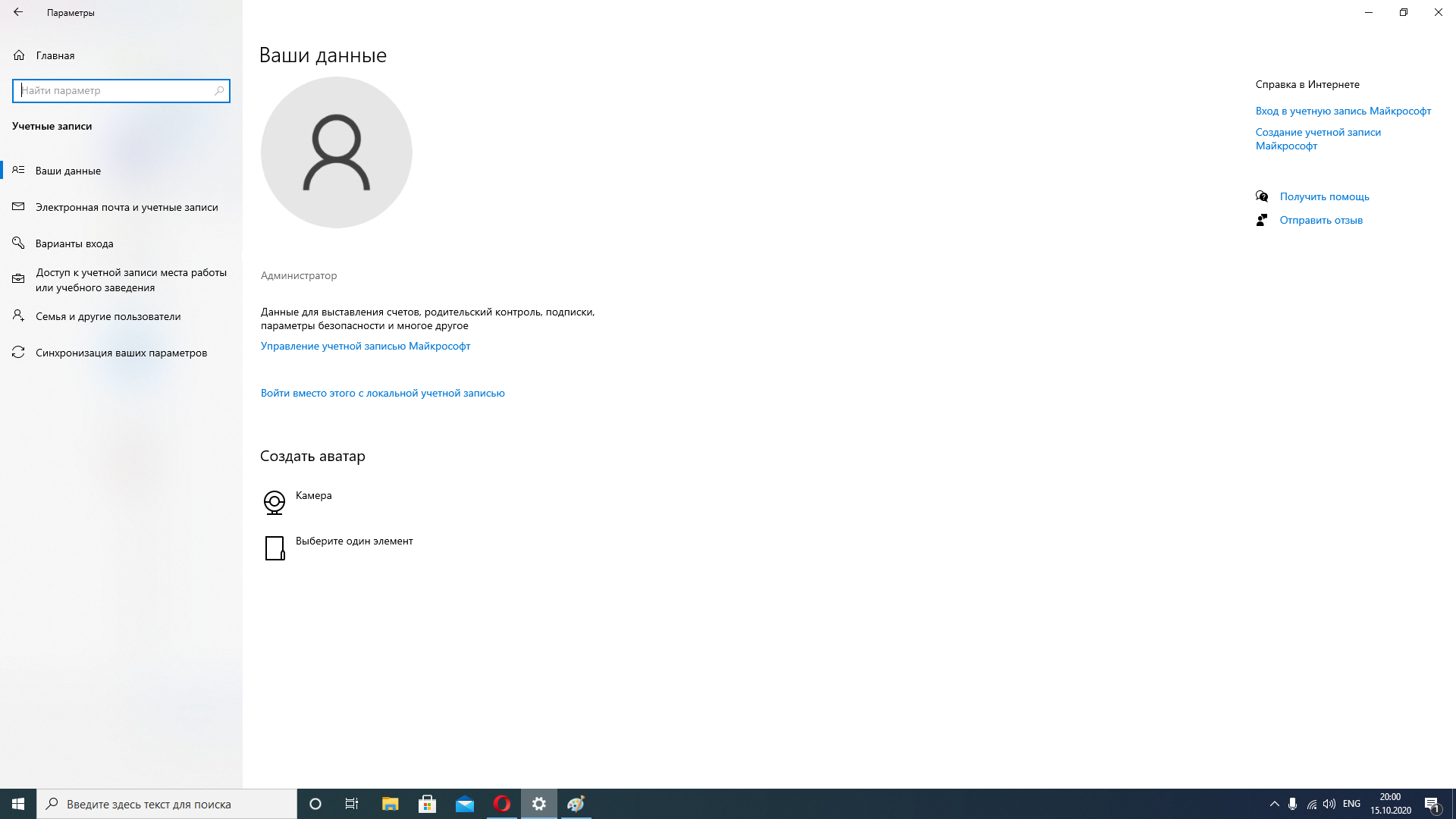The height and width of the screenshot is (819, 1456).
Task: Open Электронная почта и учетные записи section
Action: [x=127, y=207]
